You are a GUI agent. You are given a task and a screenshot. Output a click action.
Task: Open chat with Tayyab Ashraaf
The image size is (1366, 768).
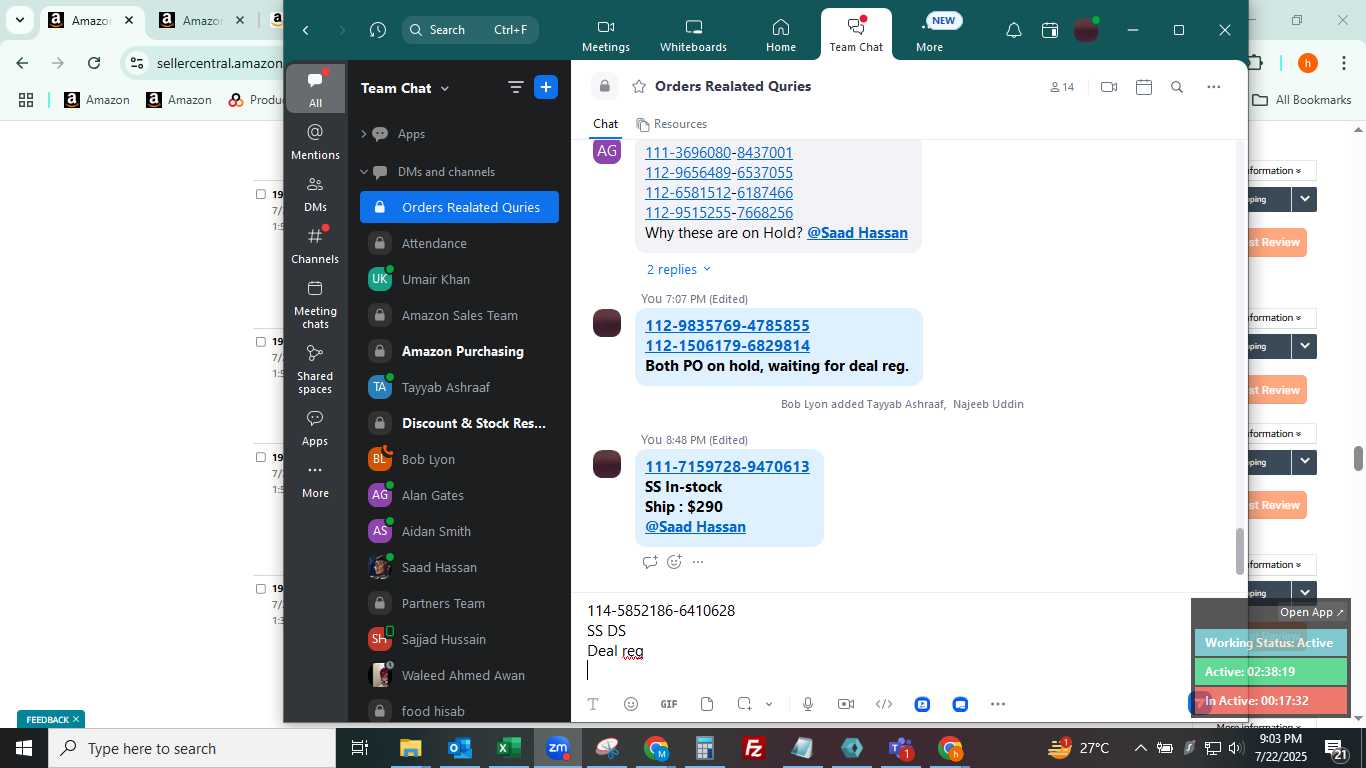coord(459,387)
